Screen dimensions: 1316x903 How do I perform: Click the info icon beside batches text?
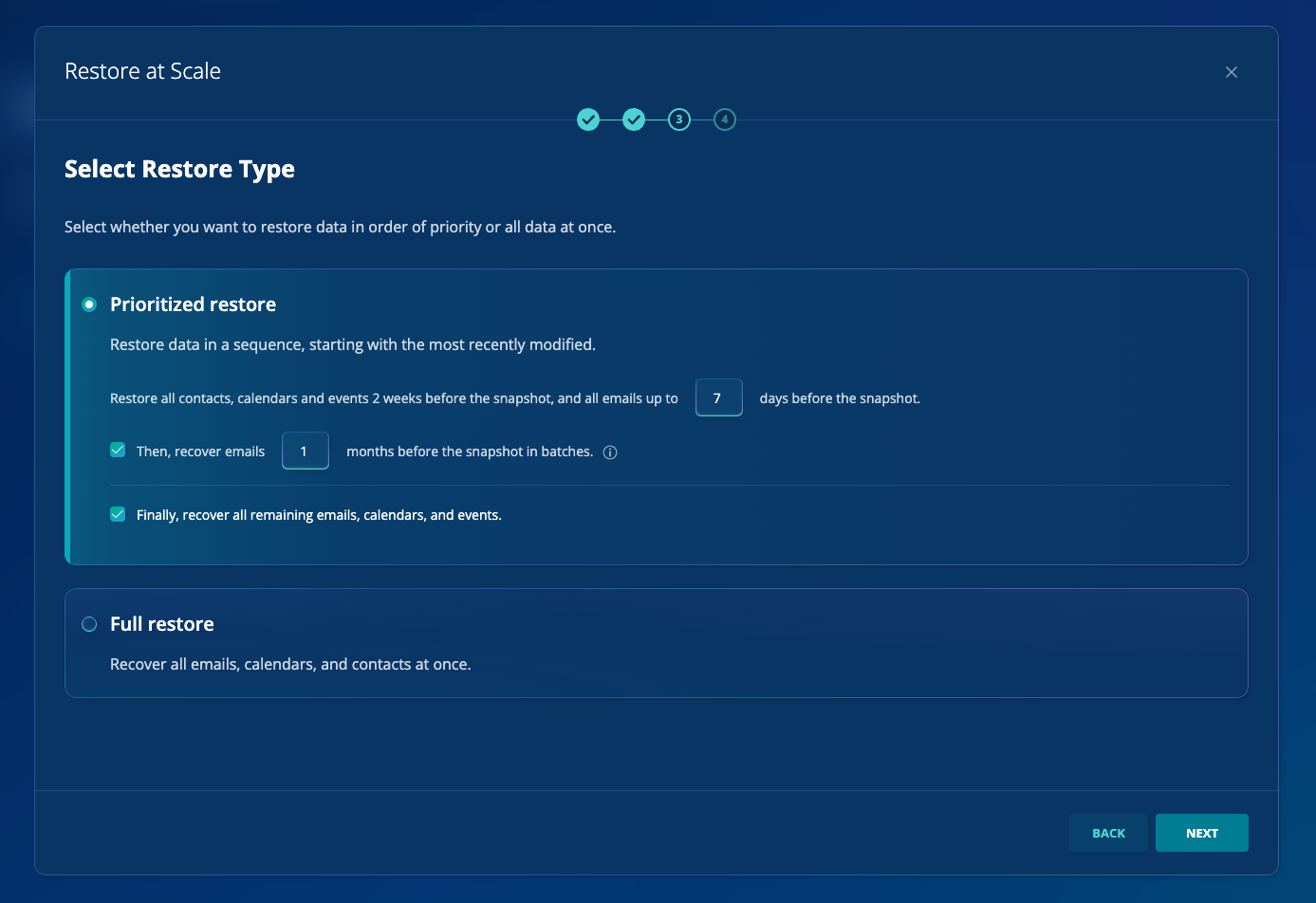[610, 452]
